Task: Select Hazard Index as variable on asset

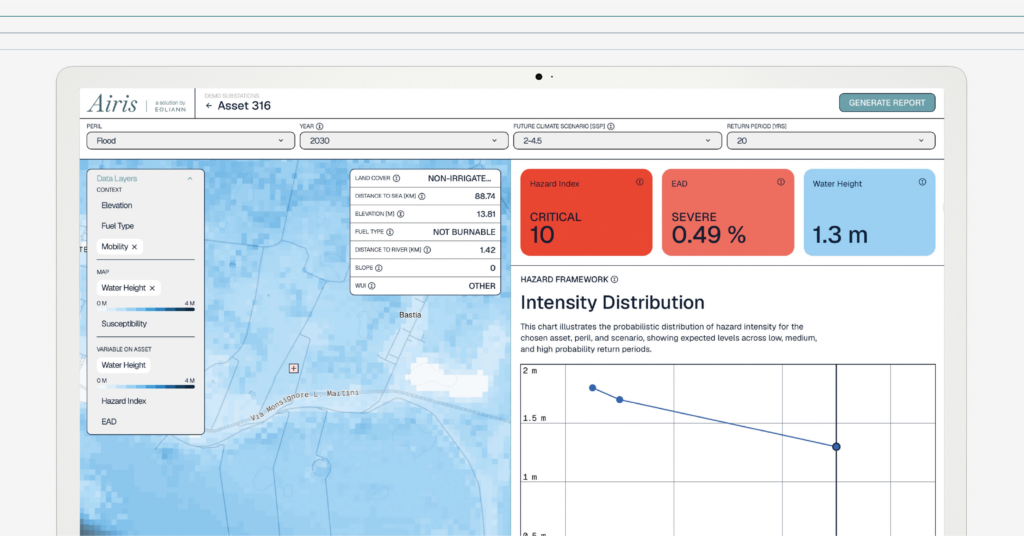Action: (x=124, y=401)
